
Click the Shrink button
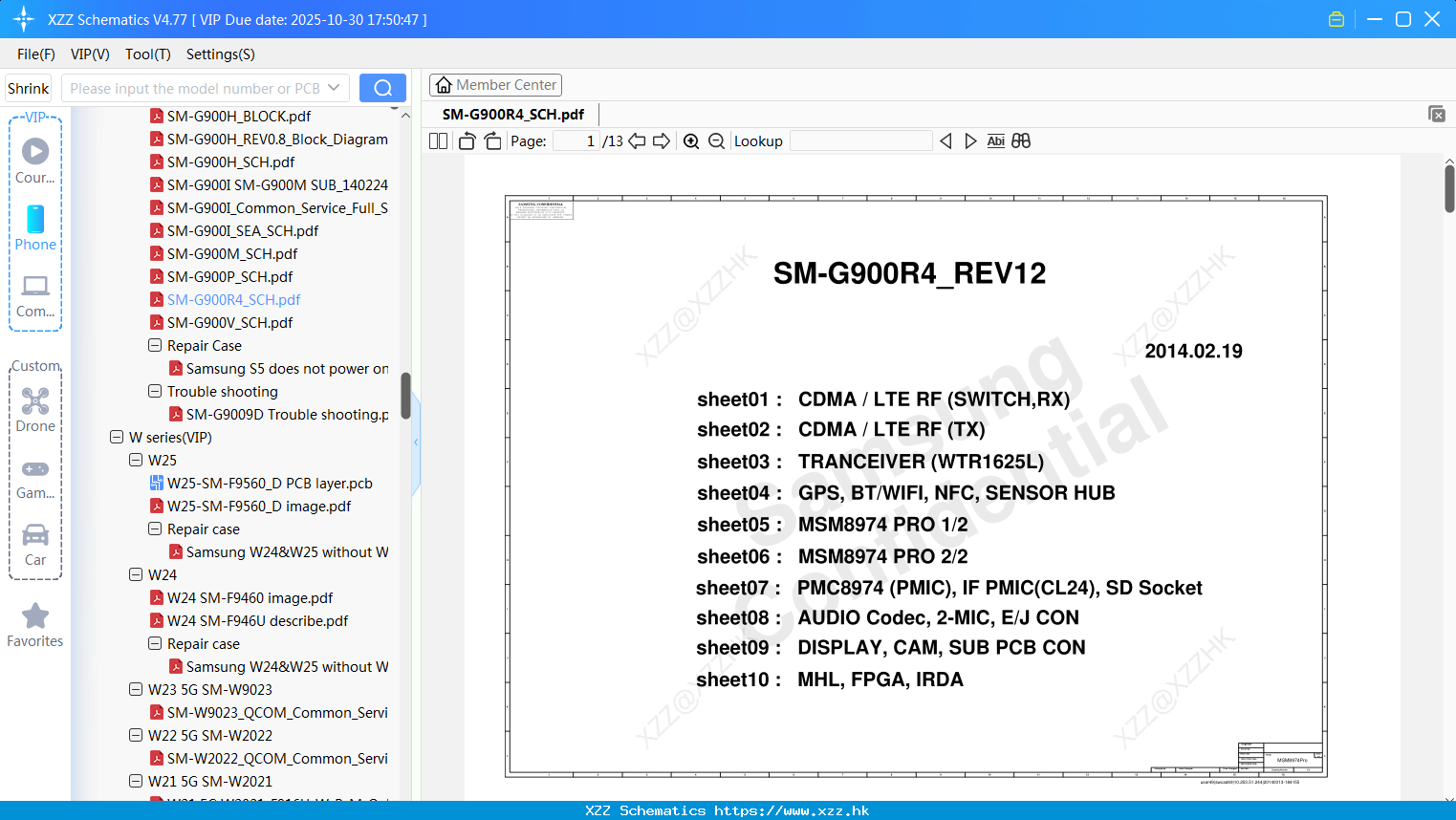tap(28, 88)
